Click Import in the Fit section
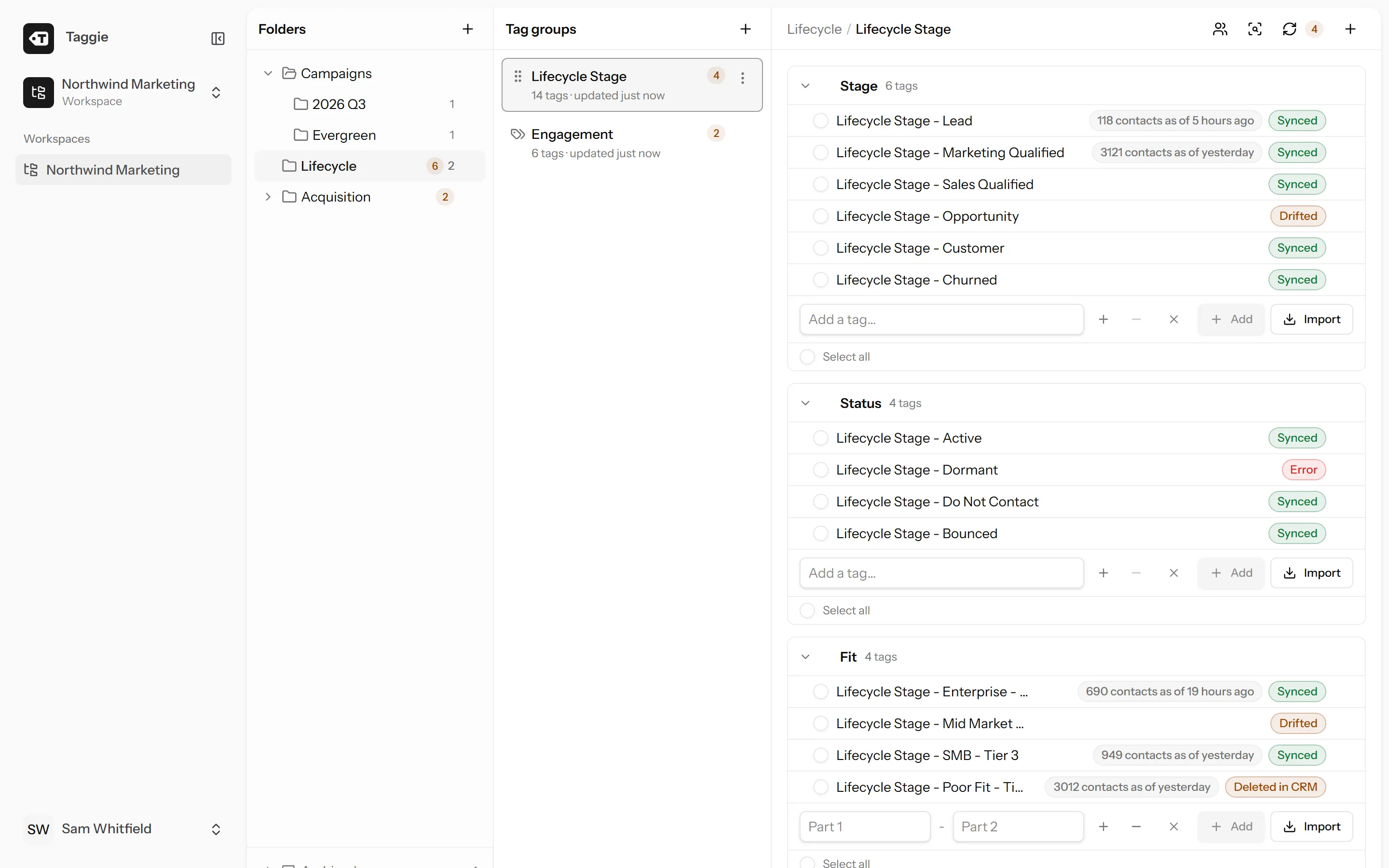This screenshot has height=868, width=1389. pyautogui.click(x=1311, y=827)
